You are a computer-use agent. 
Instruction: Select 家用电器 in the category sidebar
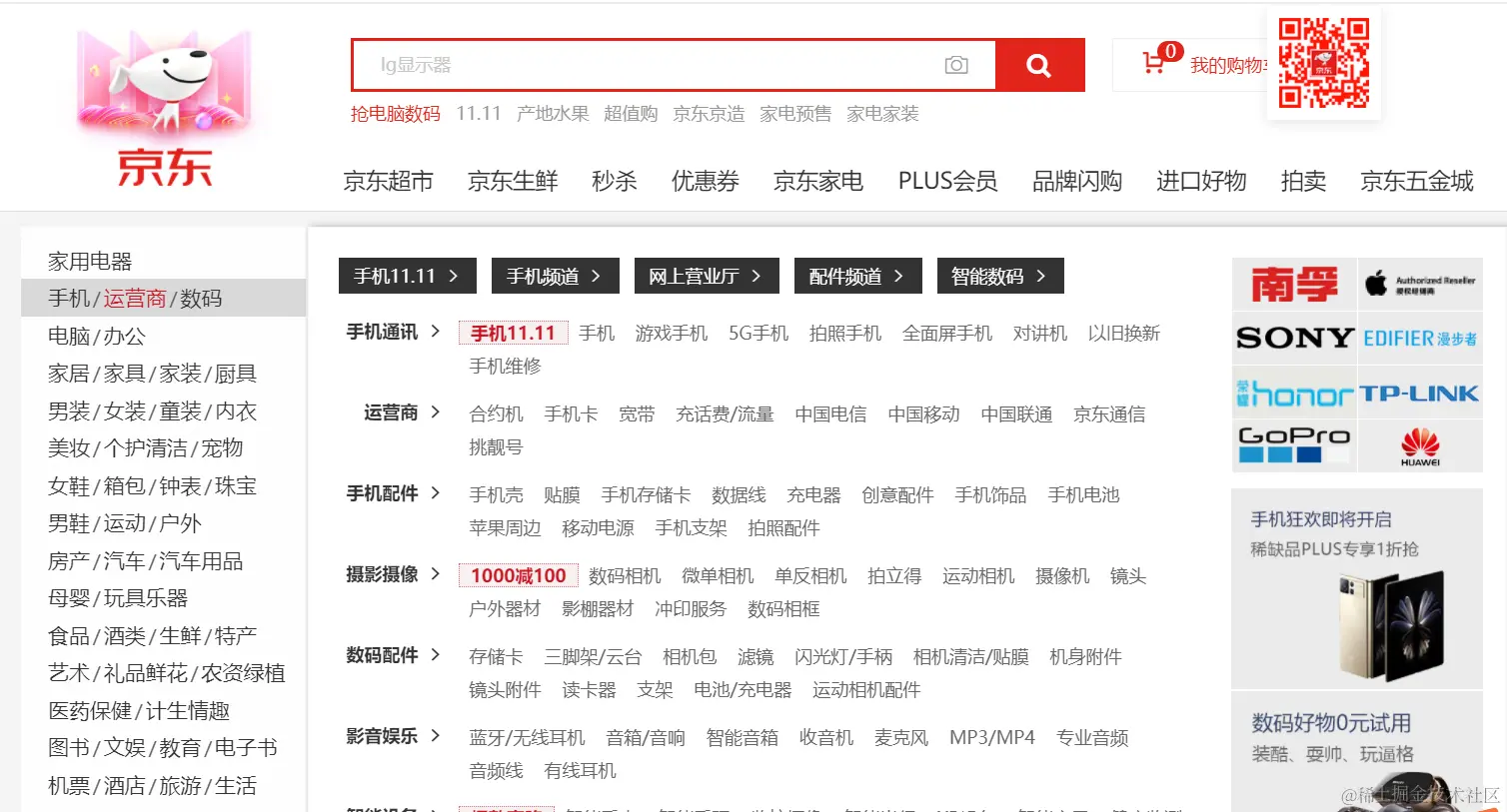tap(90, 262)
